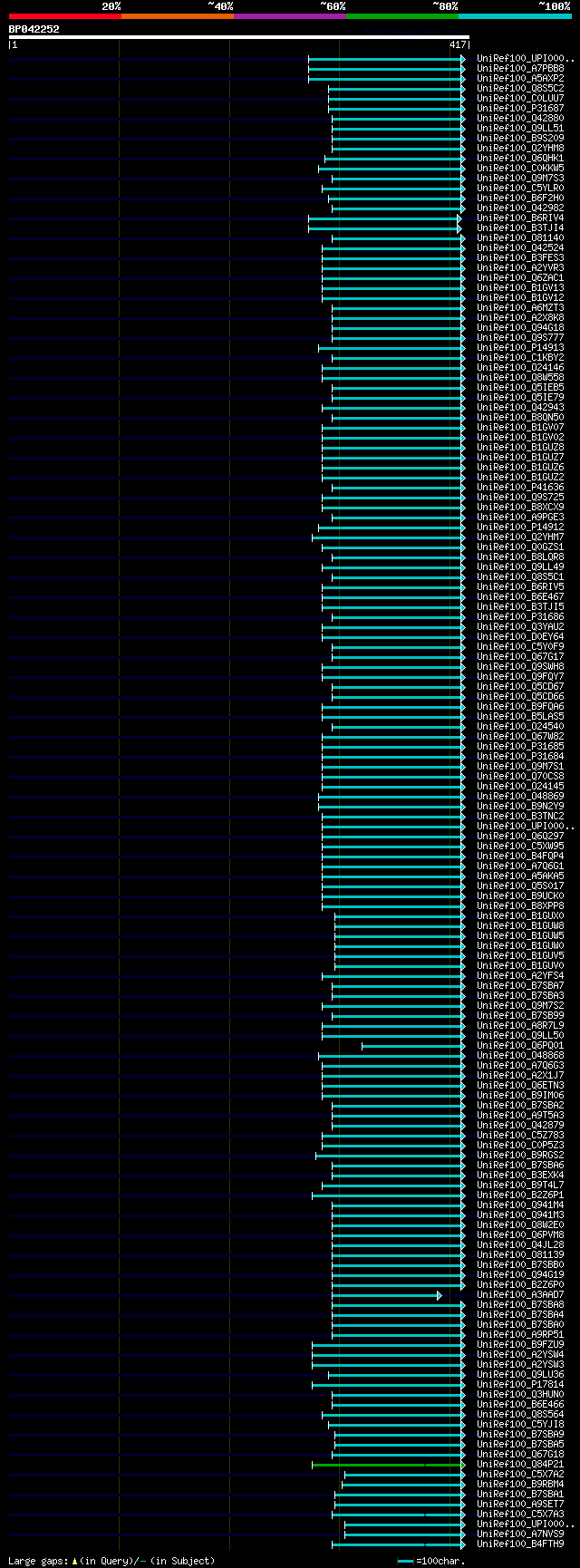Select the UniRef100_A7NVS9 label
Screen dimensions: 580x1568
(x=520, y=1534)
